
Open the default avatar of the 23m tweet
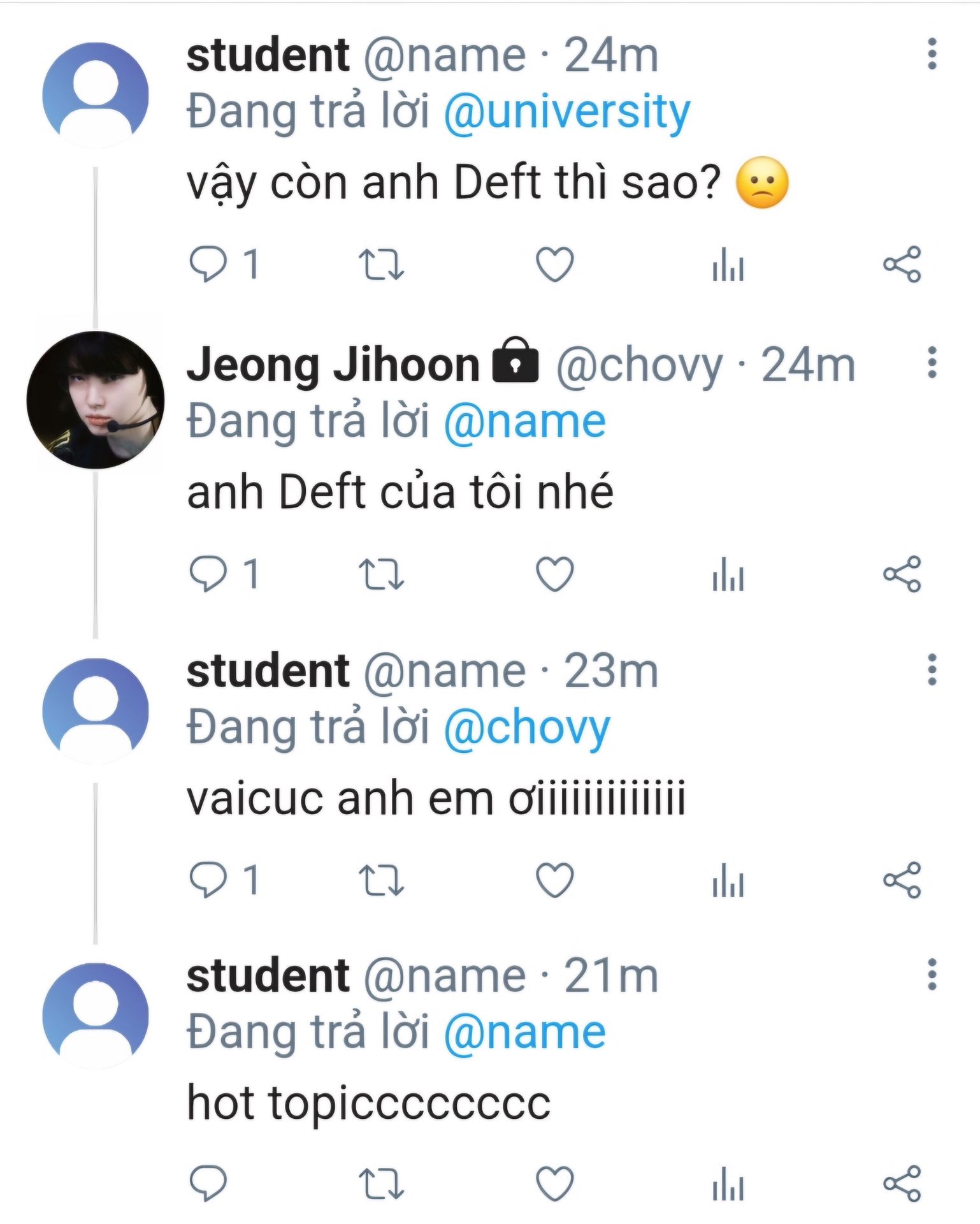[96, 710]
